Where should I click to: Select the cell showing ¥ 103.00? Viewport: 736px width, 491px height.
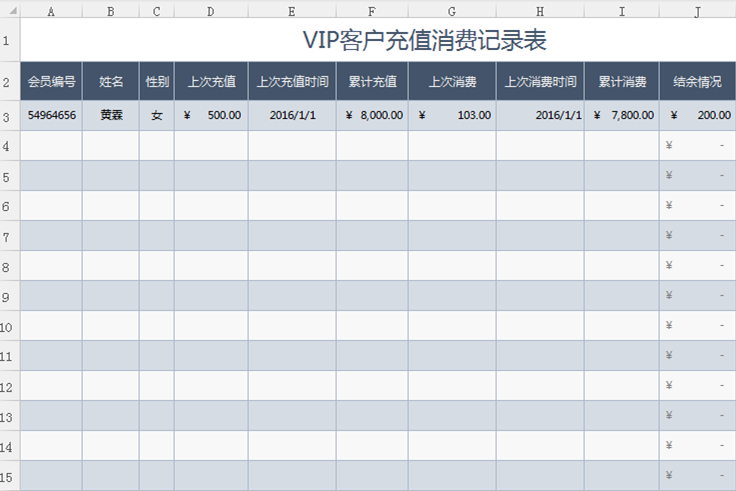click(x=452, y=115)
